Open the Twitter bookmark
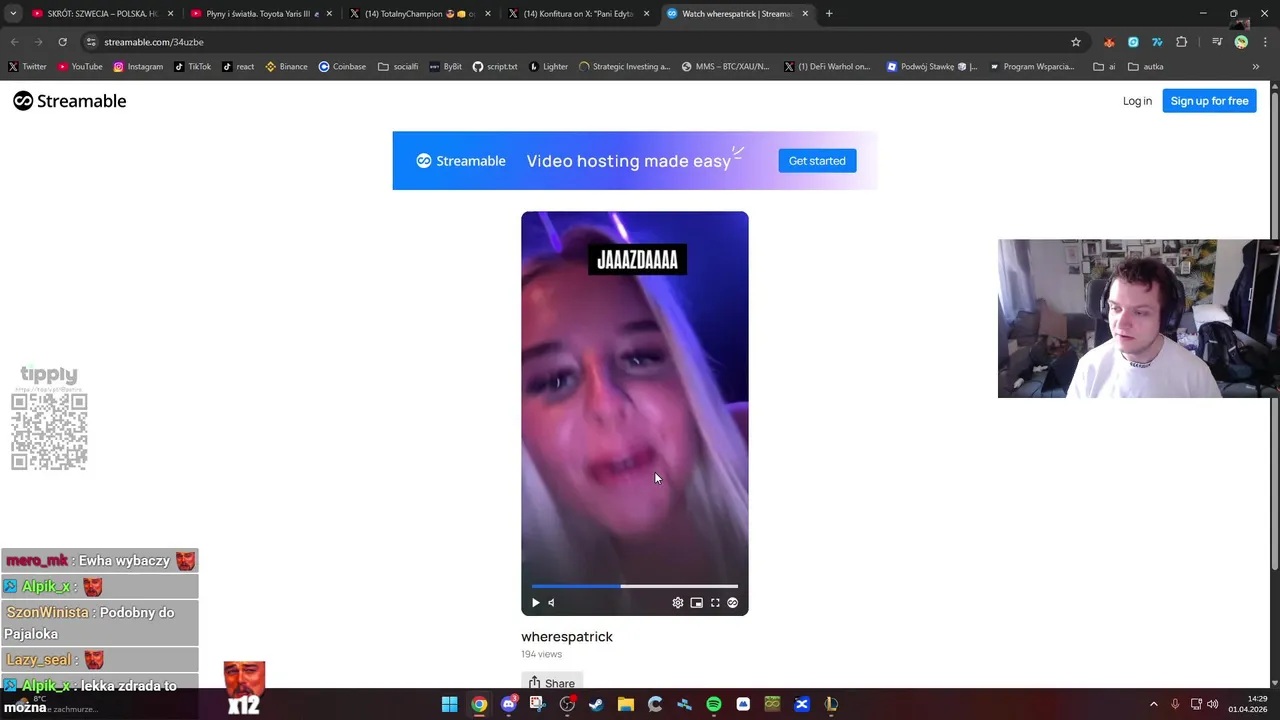Viewport: 1280px width, 720px height. click(x=28, y=67)
